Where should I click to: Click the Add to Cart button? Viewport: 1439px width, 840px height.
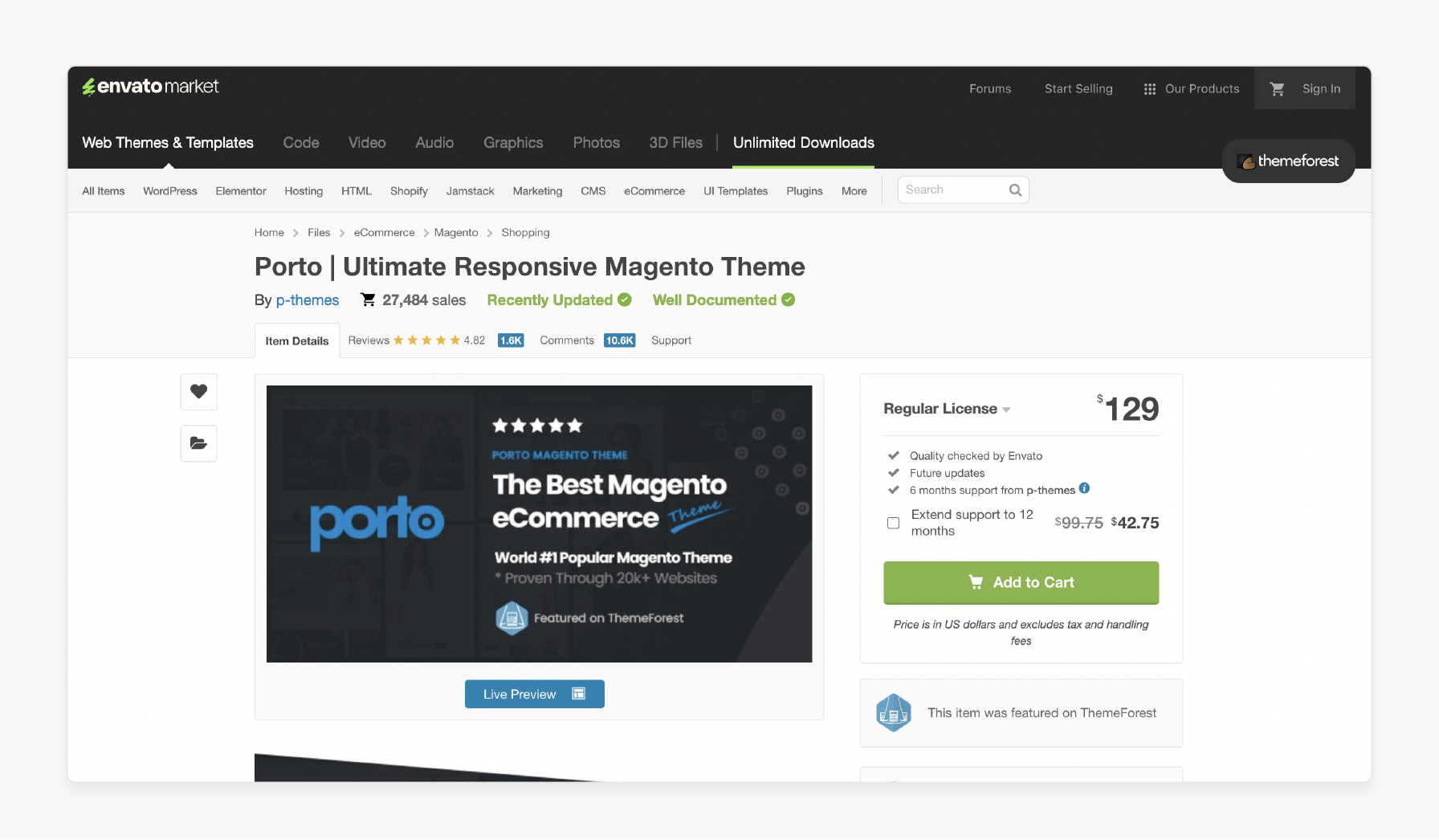coord(1021,583)
